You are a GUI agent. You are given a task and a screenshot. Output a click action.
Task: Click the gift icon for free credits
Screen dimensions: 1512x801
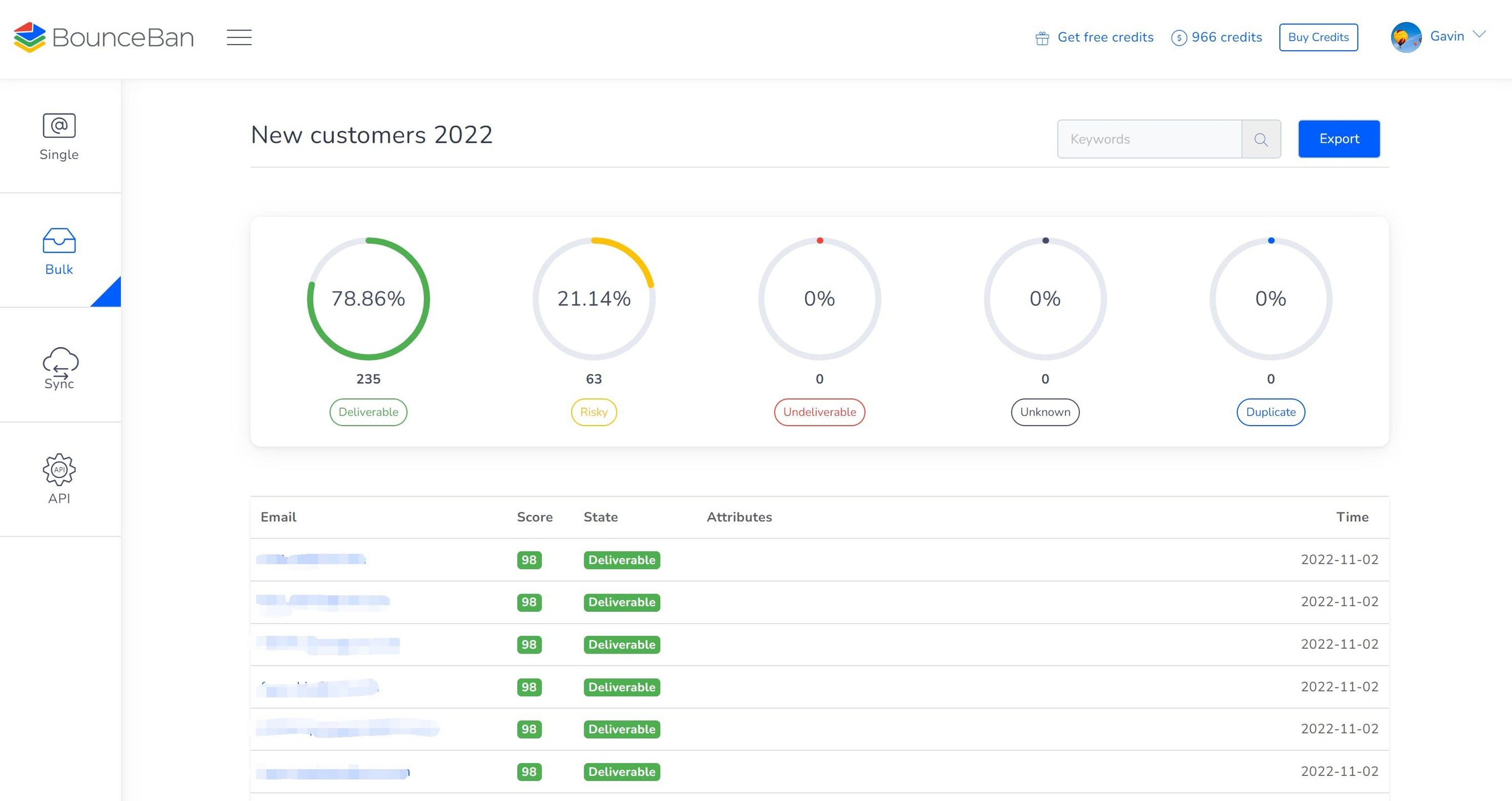1042,38
